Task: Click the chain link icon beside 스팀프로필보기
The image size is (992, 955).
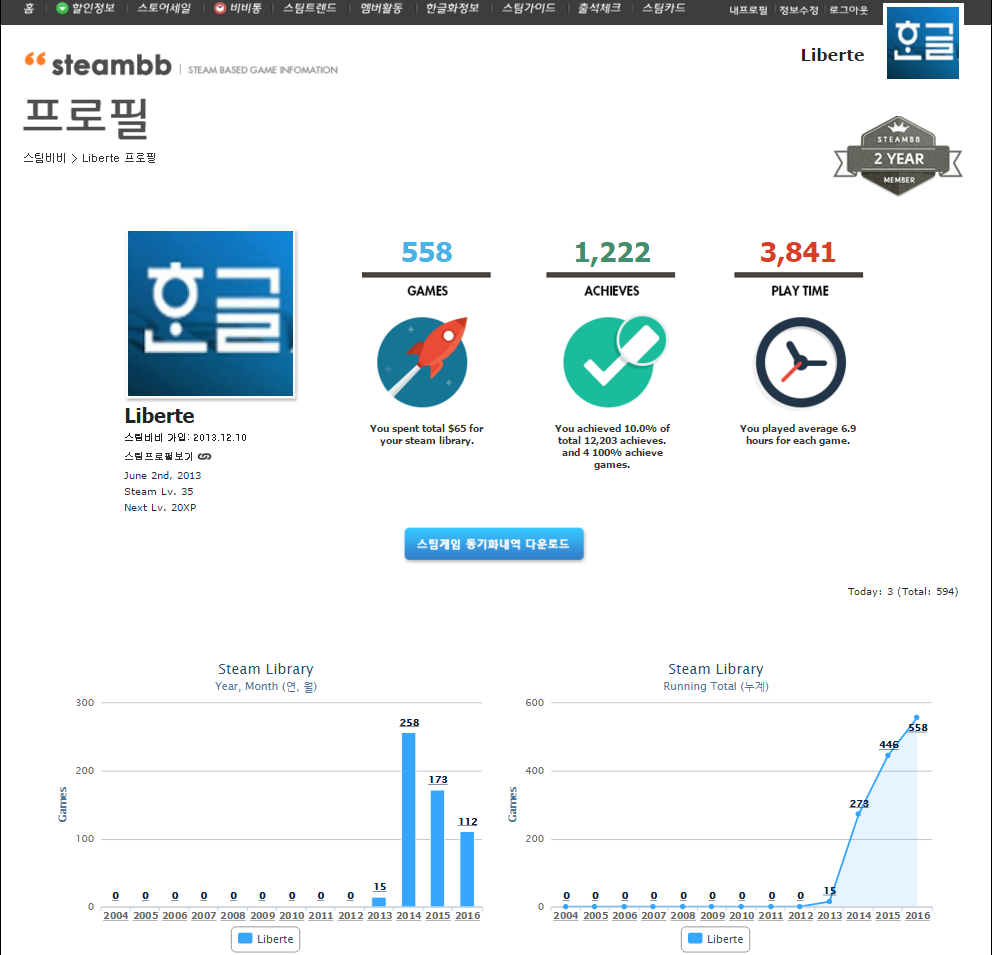Action: tap(204, 456)
